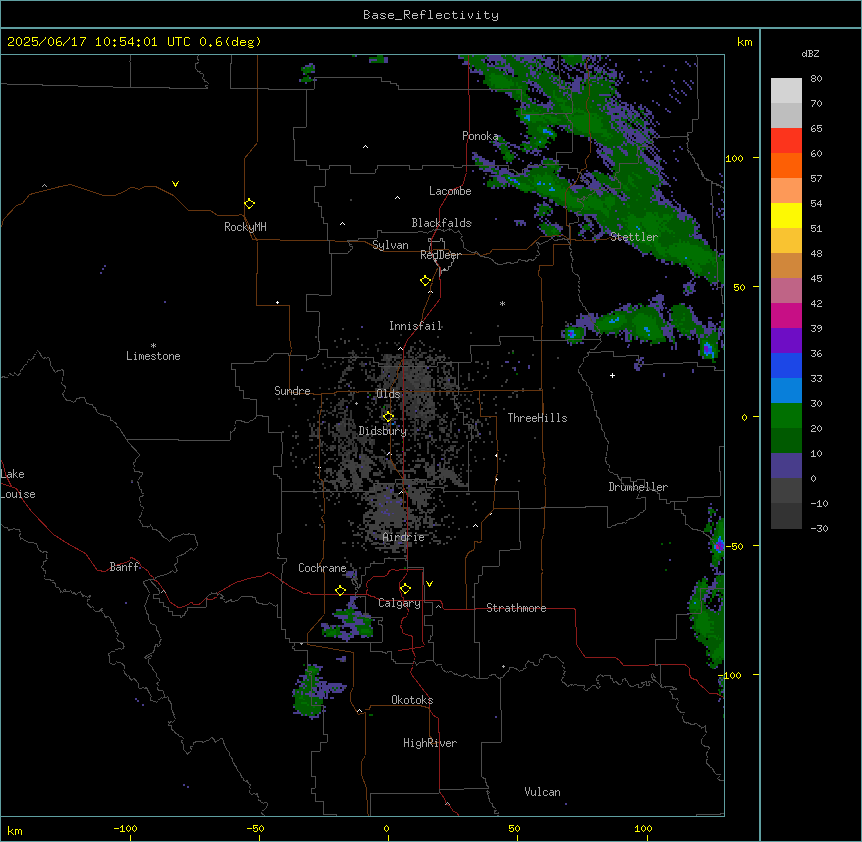Select the slate purple 0-10 dBZ swatch
Viewport: 862px width, 842px height.
point(786,466)
